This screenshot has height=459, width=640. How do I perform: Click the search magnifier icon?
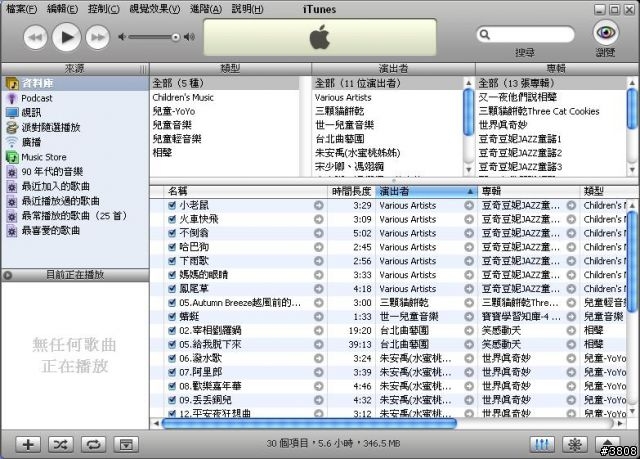pos(485,35)
